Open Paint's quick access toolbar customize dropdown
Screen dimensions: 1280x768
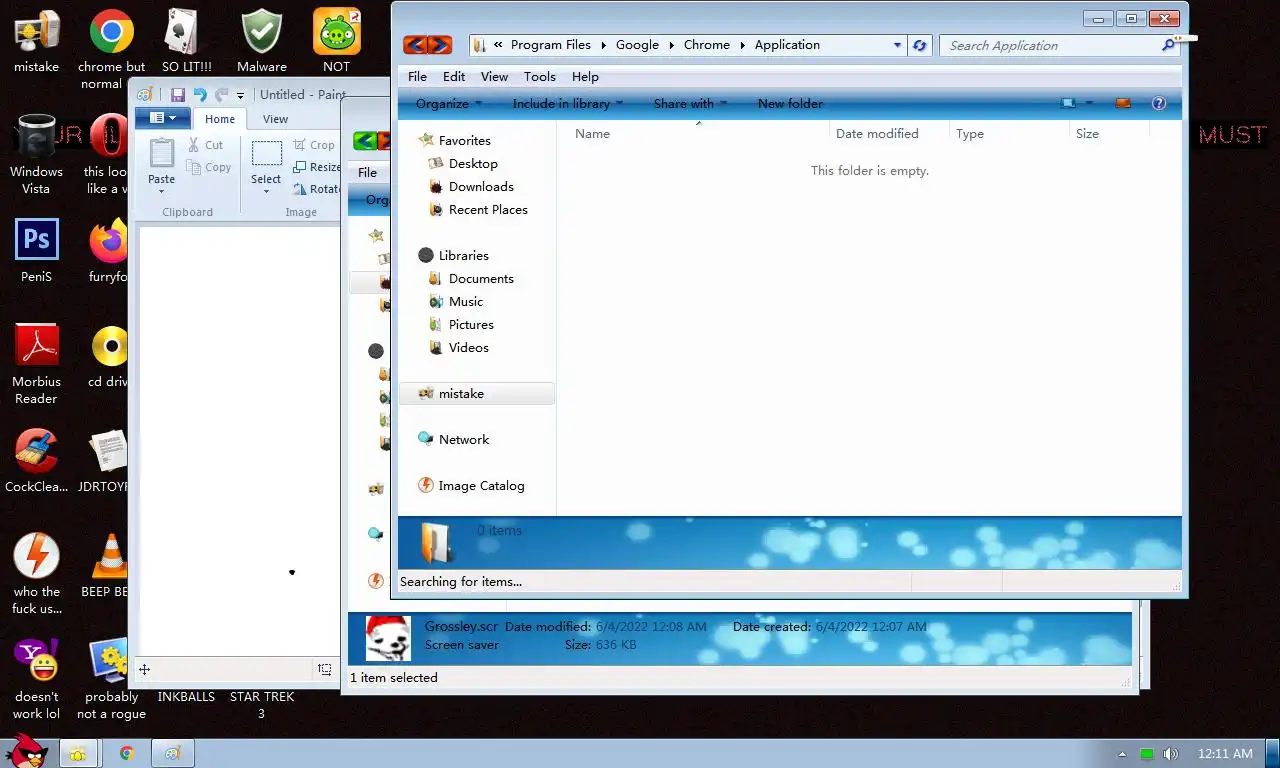pyautogui.click(x=240, y=96)
